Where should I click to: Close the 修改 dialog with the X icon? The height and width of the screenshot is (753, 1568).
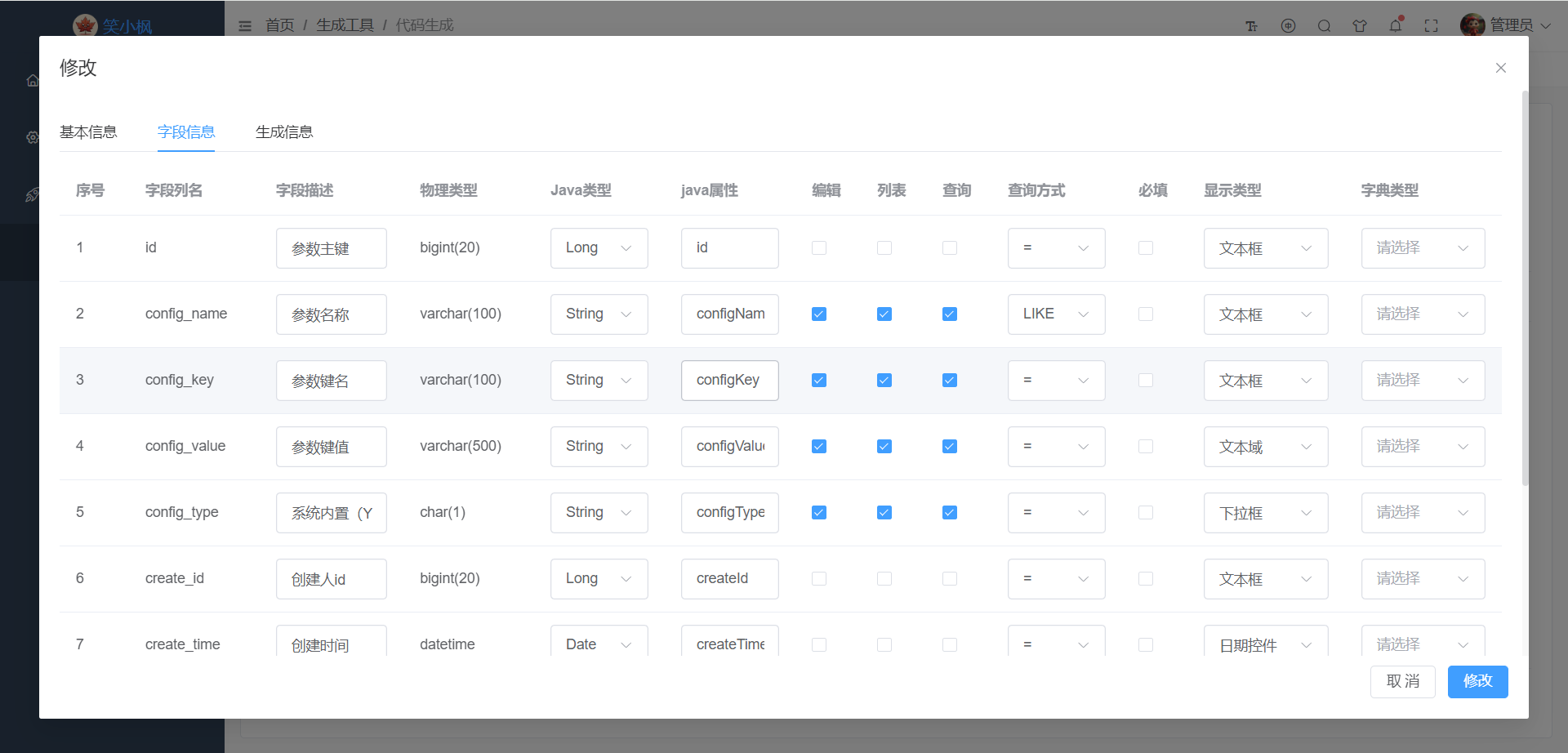click(x=1500, y=68)
